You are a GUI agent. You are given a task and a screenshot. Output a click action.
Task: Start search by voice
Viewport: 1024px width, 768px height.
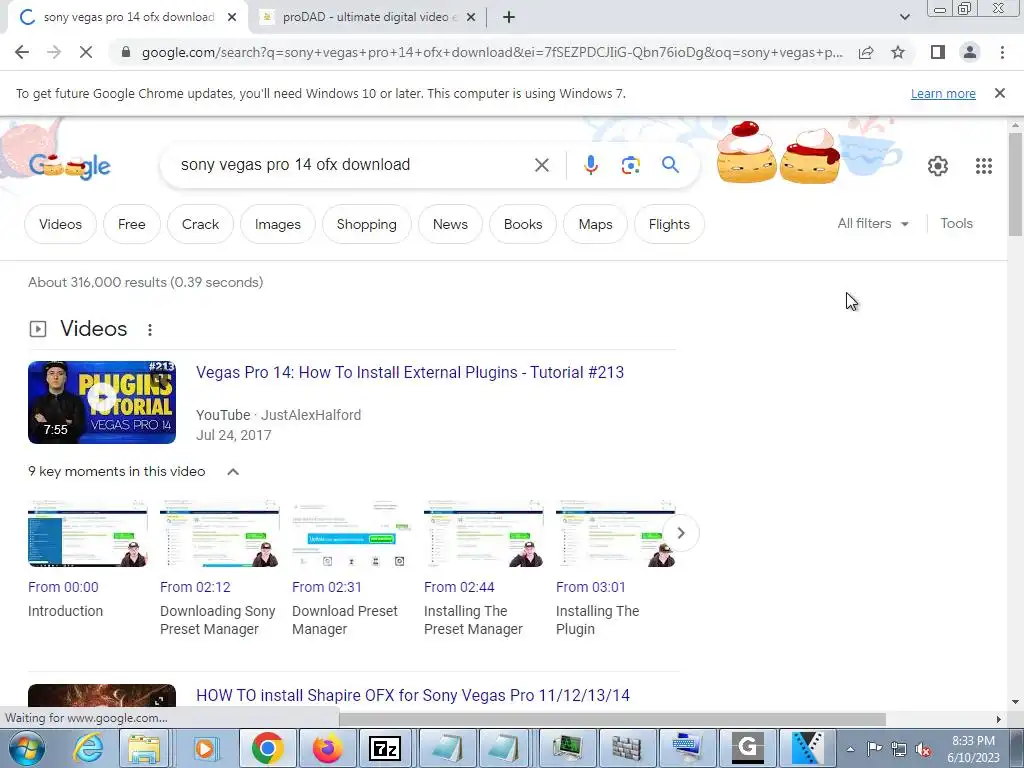(590, 165)
